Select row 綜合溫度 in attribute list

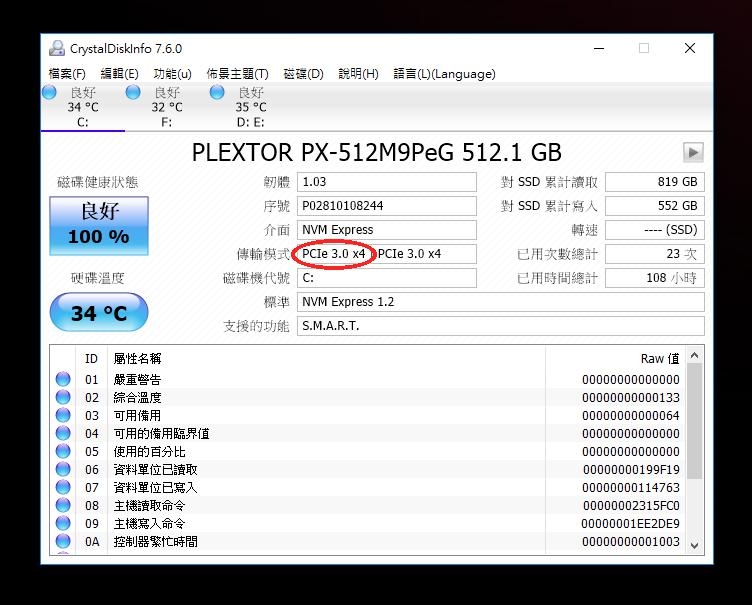click(x=368, y=397)
